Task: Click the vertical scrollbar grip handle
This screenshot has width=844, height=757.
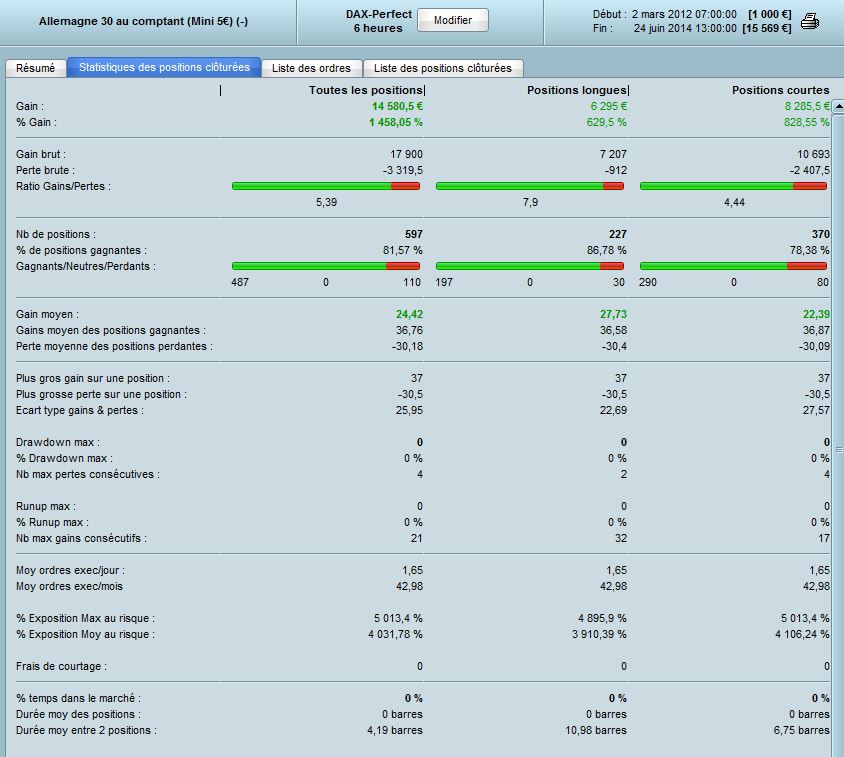Action: 839,450
